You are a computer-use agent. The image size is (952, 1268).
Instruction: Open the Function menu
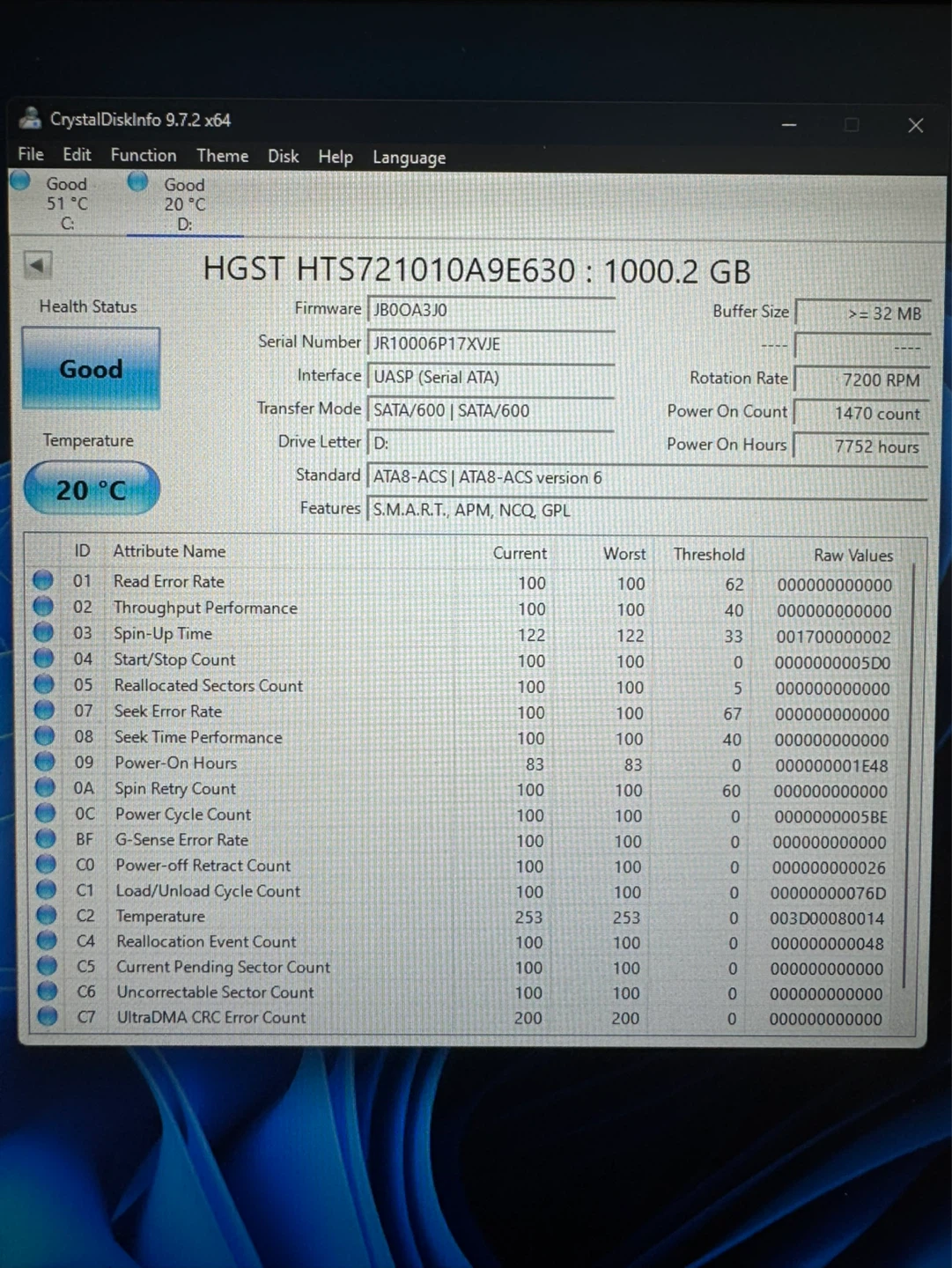(144, 155)
